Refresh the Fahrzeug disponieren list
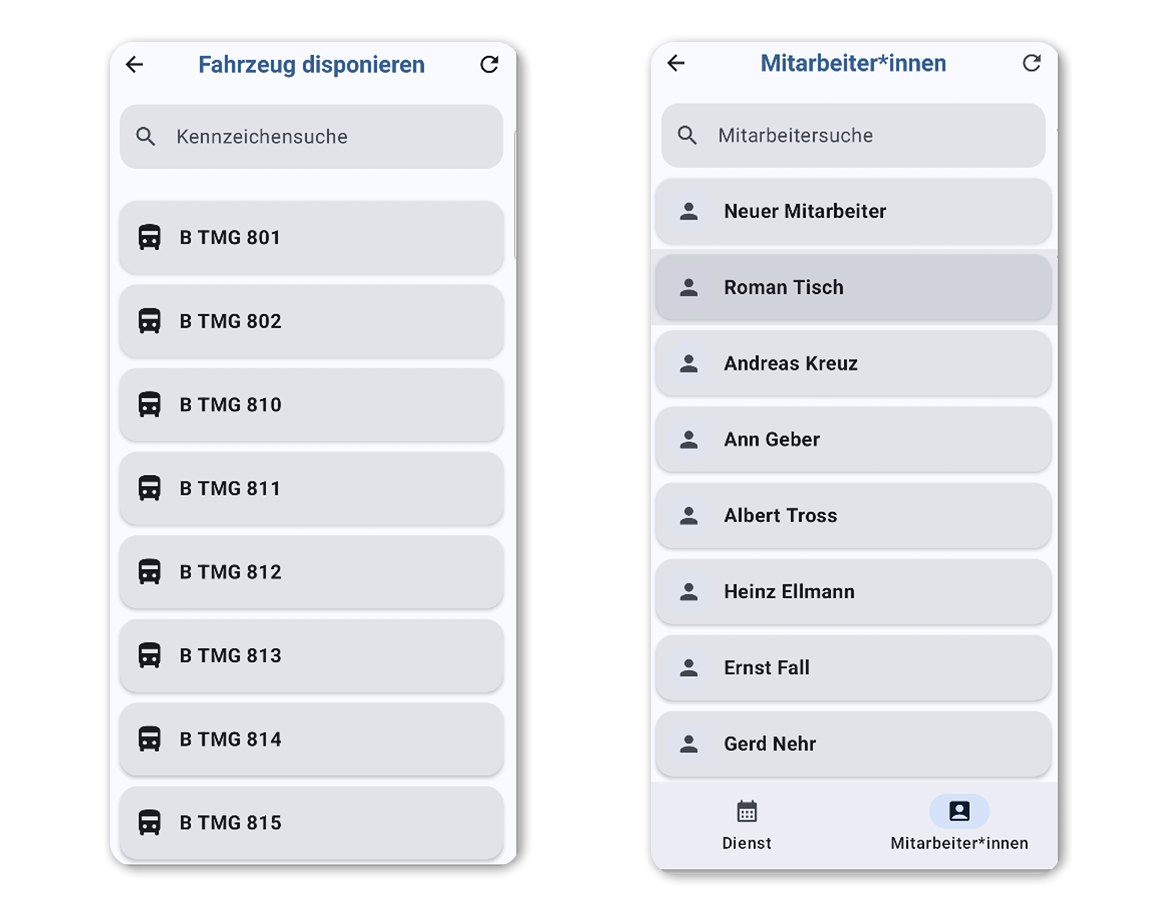 click(x=489, y=64)
